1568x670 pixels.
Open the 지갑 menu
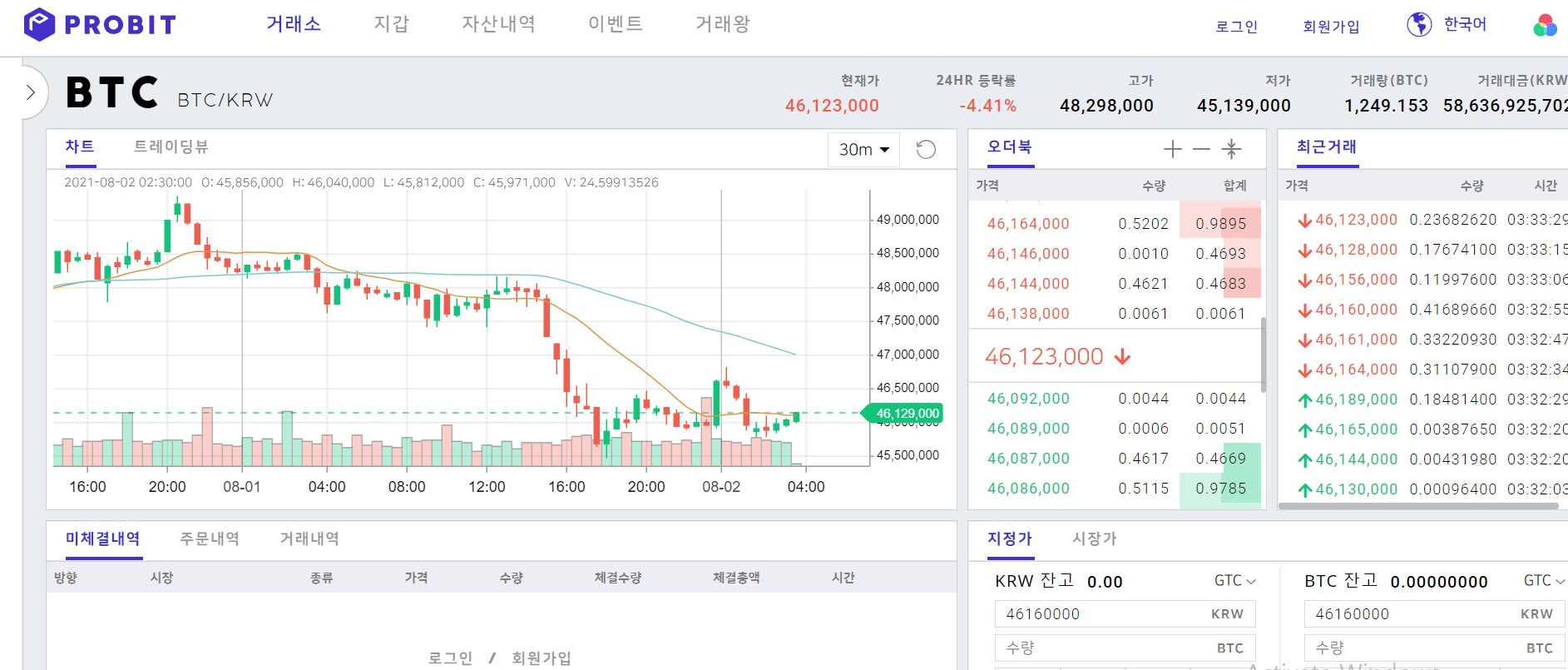391,24
